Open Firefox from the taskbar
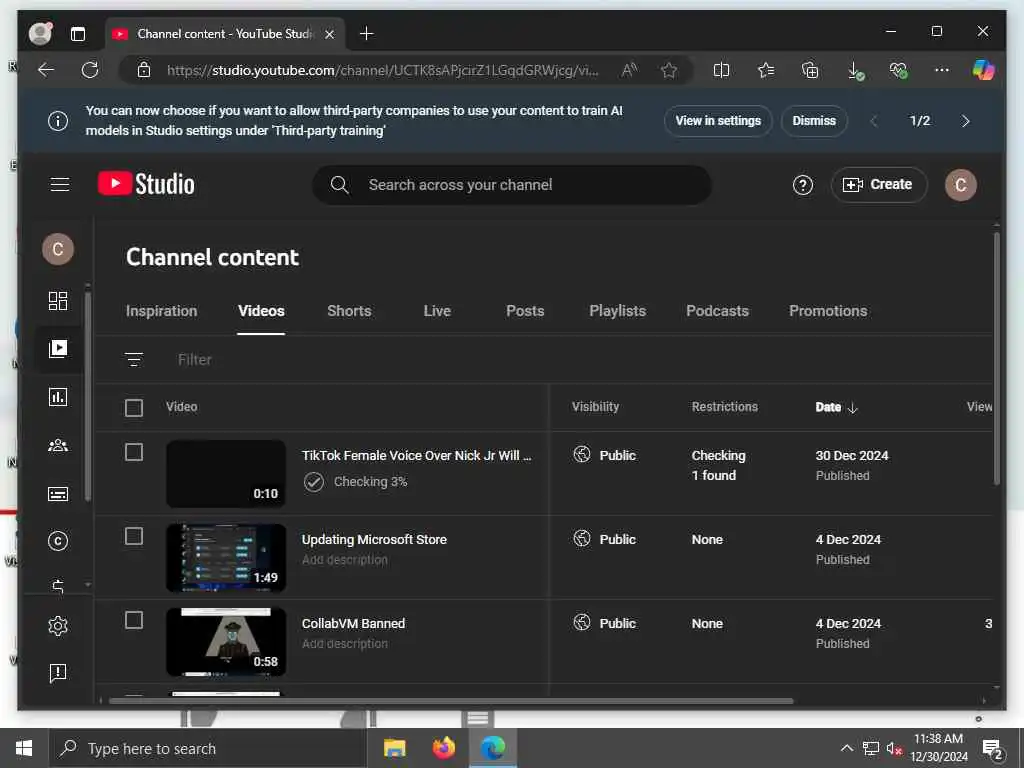 [x=443, y=748]
